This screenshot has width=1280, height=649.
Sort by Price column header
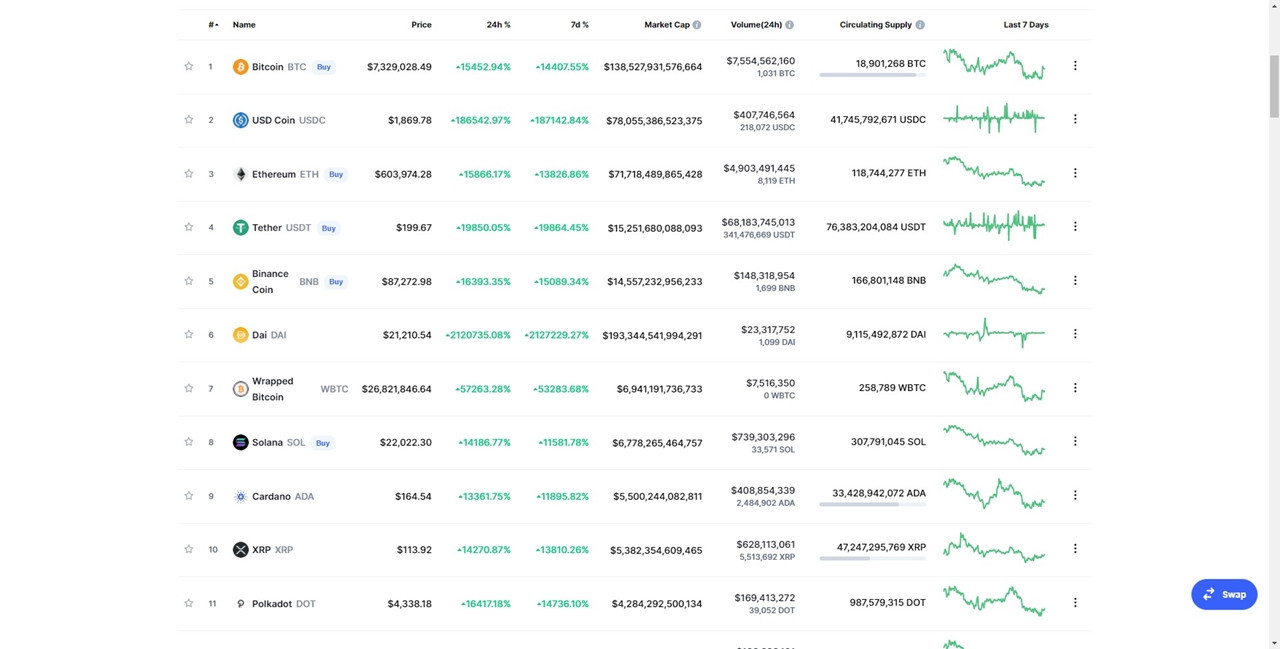[x=421, y=25]
